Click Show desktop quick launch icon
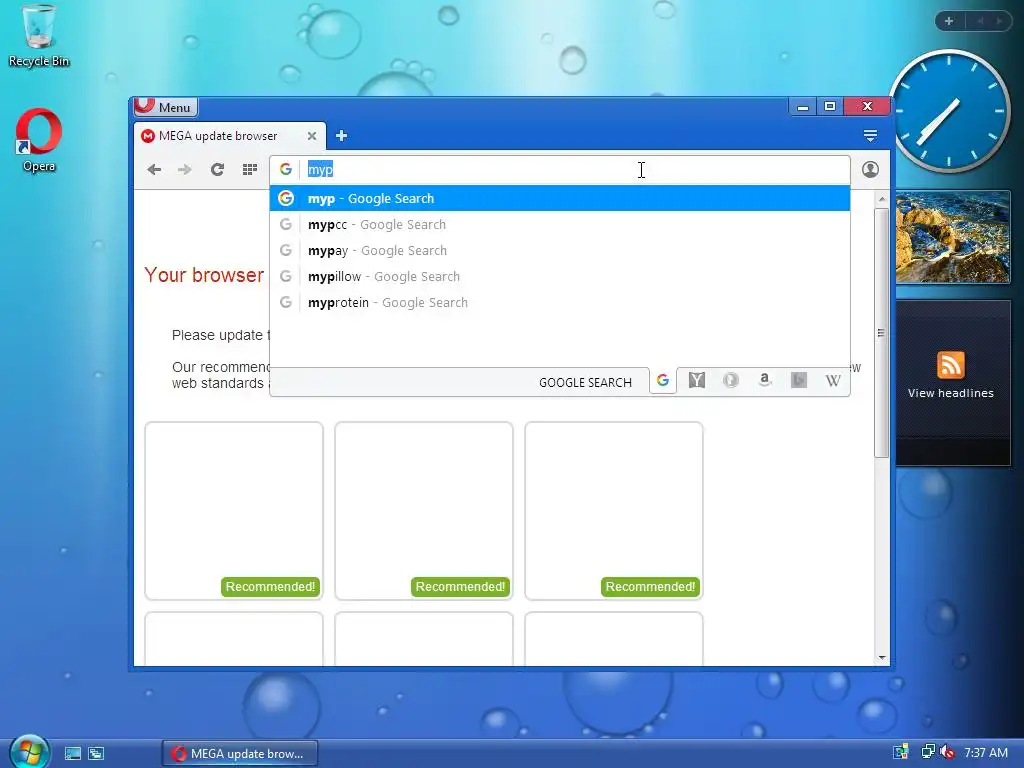This screenshot has height=768, width=1024. pyautogui.click(x=72, y=754)
